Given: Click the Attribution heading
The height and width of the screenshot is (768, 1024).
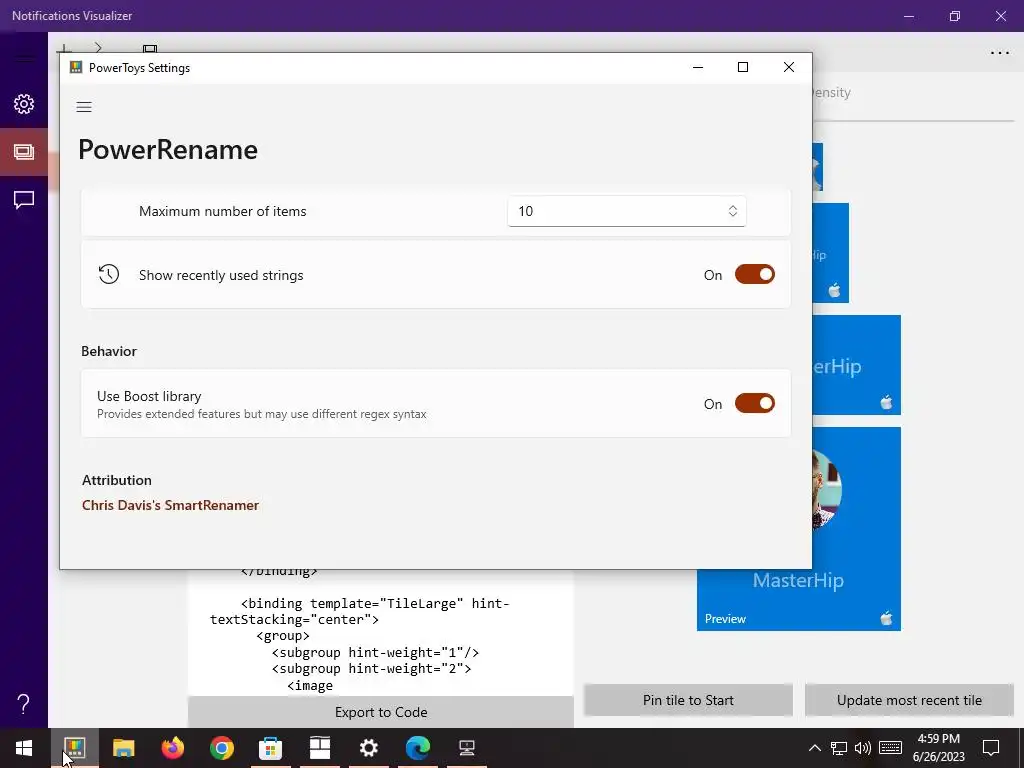Looking at the screenshot, I should tap(117, 480).
